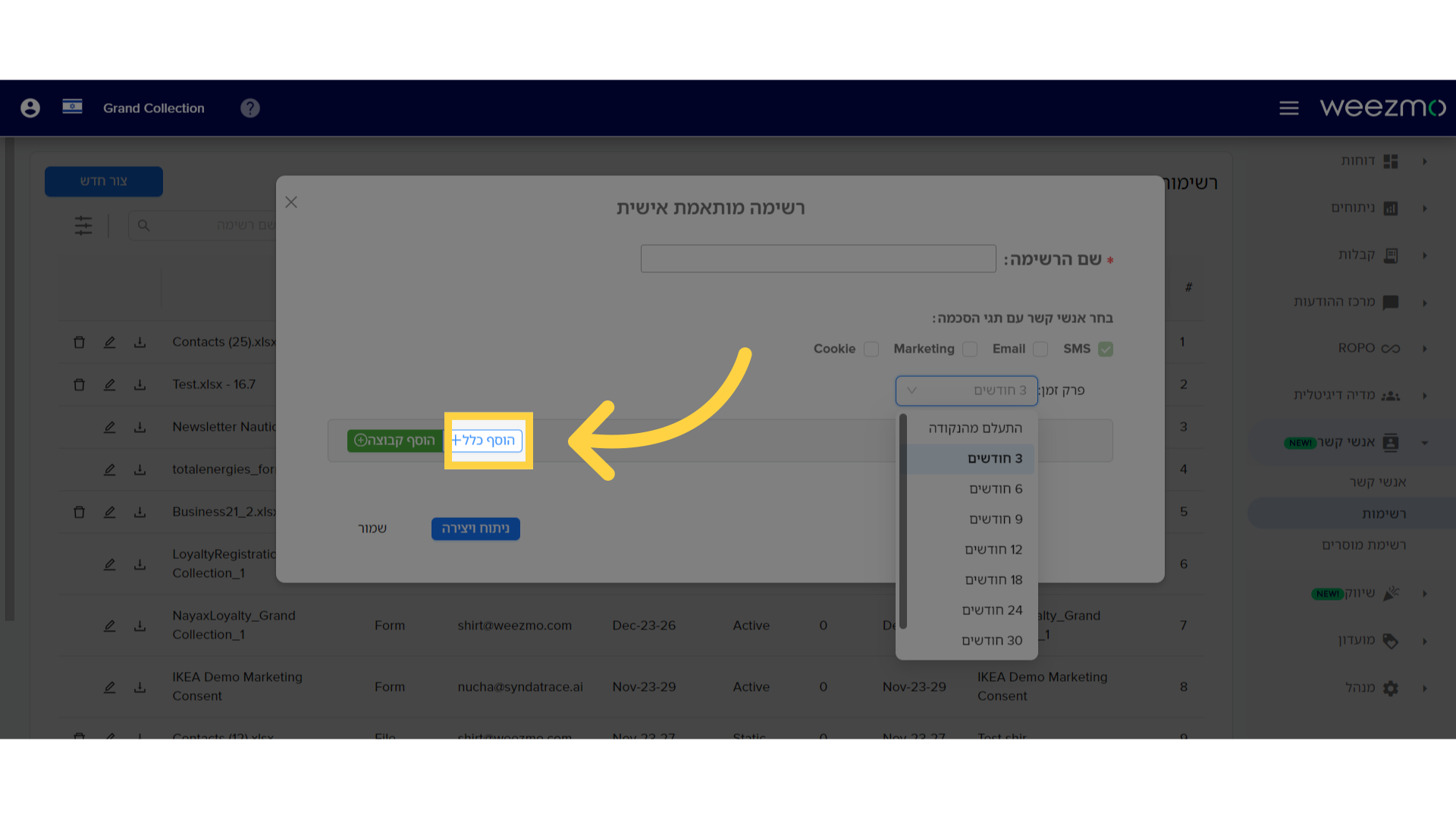Uncheck the SMS consent checkbox

(x=1106, y=349)
